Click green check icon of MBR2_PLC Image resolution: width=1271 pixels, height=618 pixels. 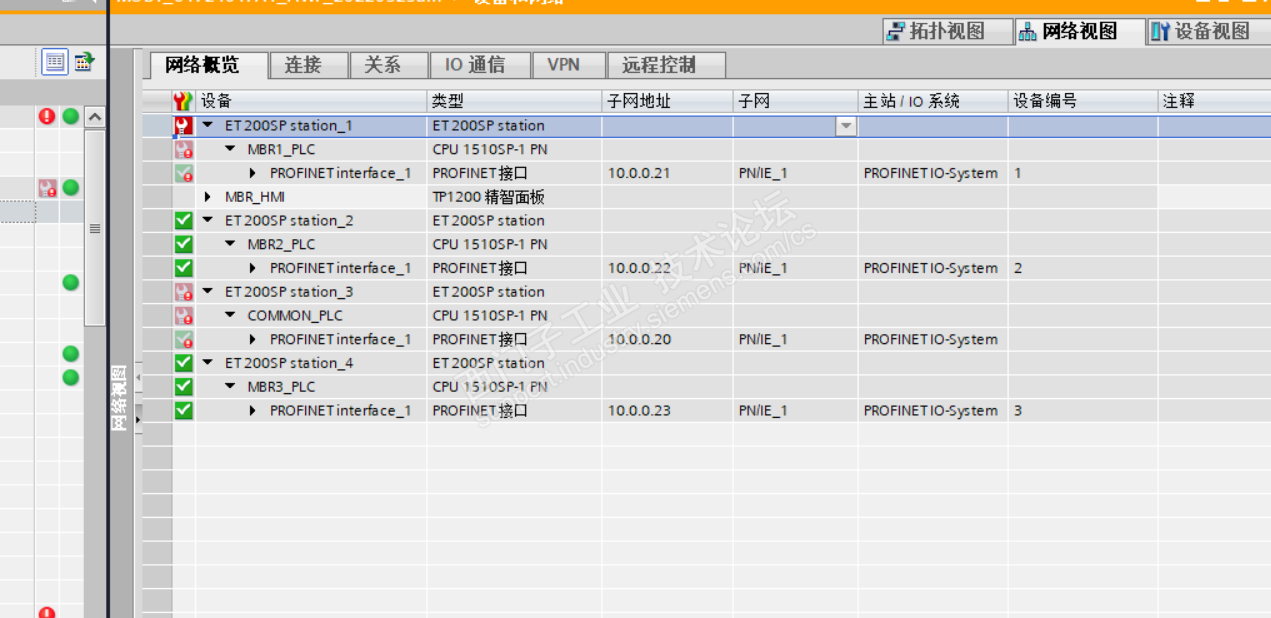pos(183,244)
